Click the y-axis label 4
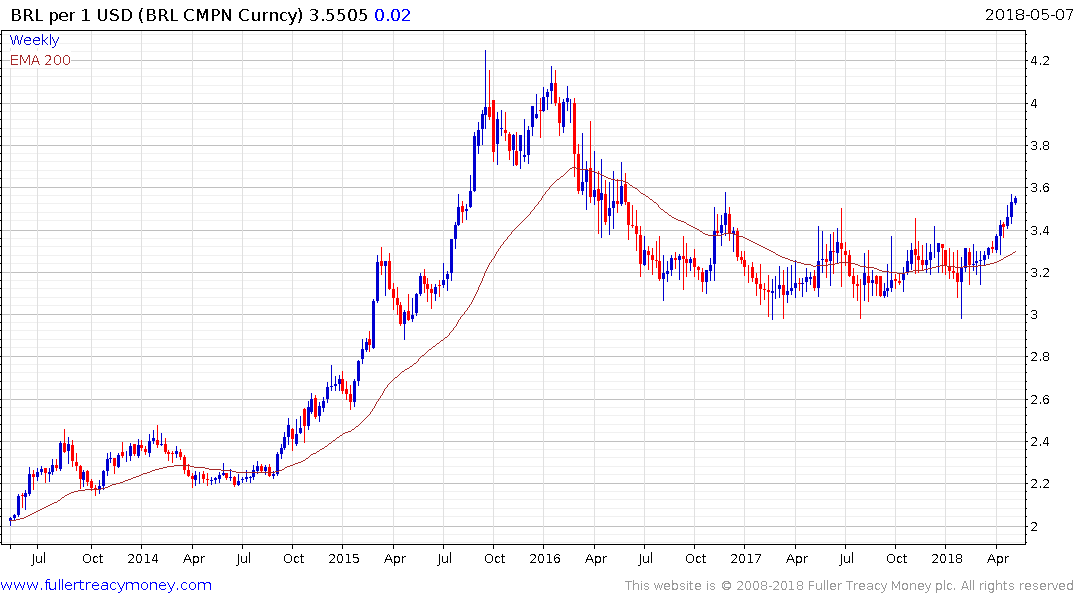This screenshot has width=1075, height=600. coord(1034,104)
